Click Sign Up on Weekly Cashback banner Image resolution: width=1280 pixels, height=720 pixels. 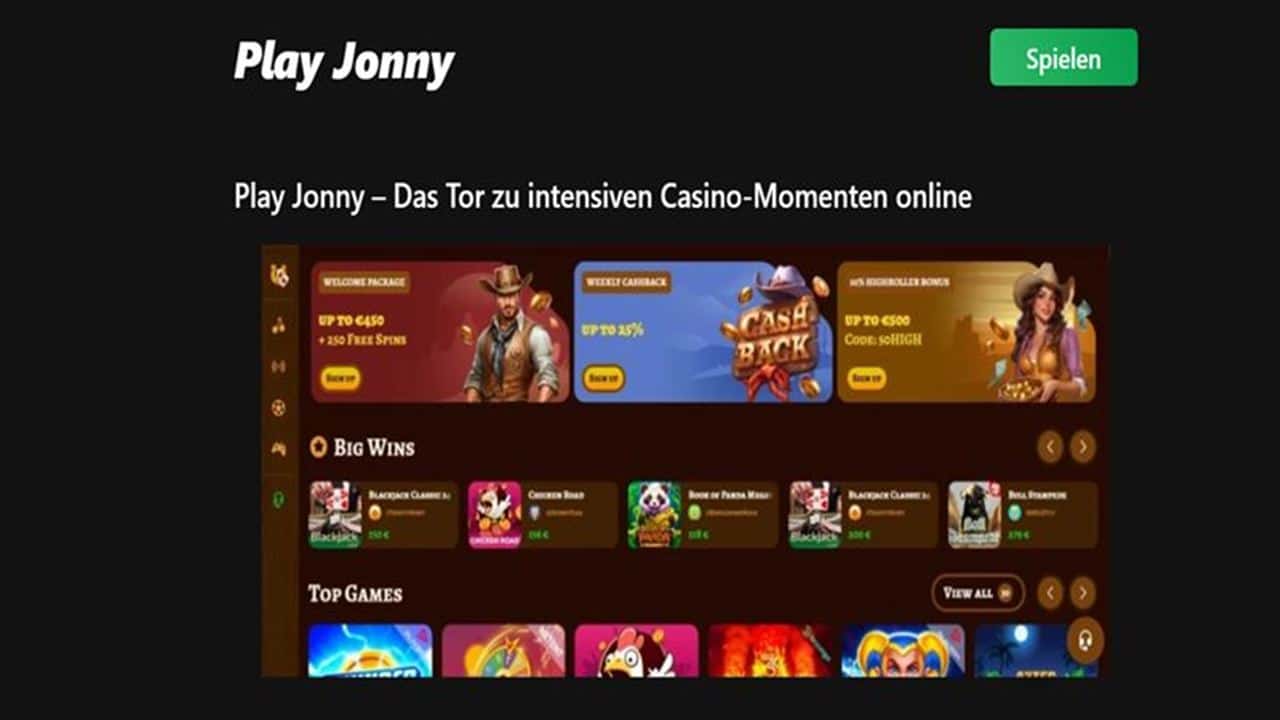603,378
